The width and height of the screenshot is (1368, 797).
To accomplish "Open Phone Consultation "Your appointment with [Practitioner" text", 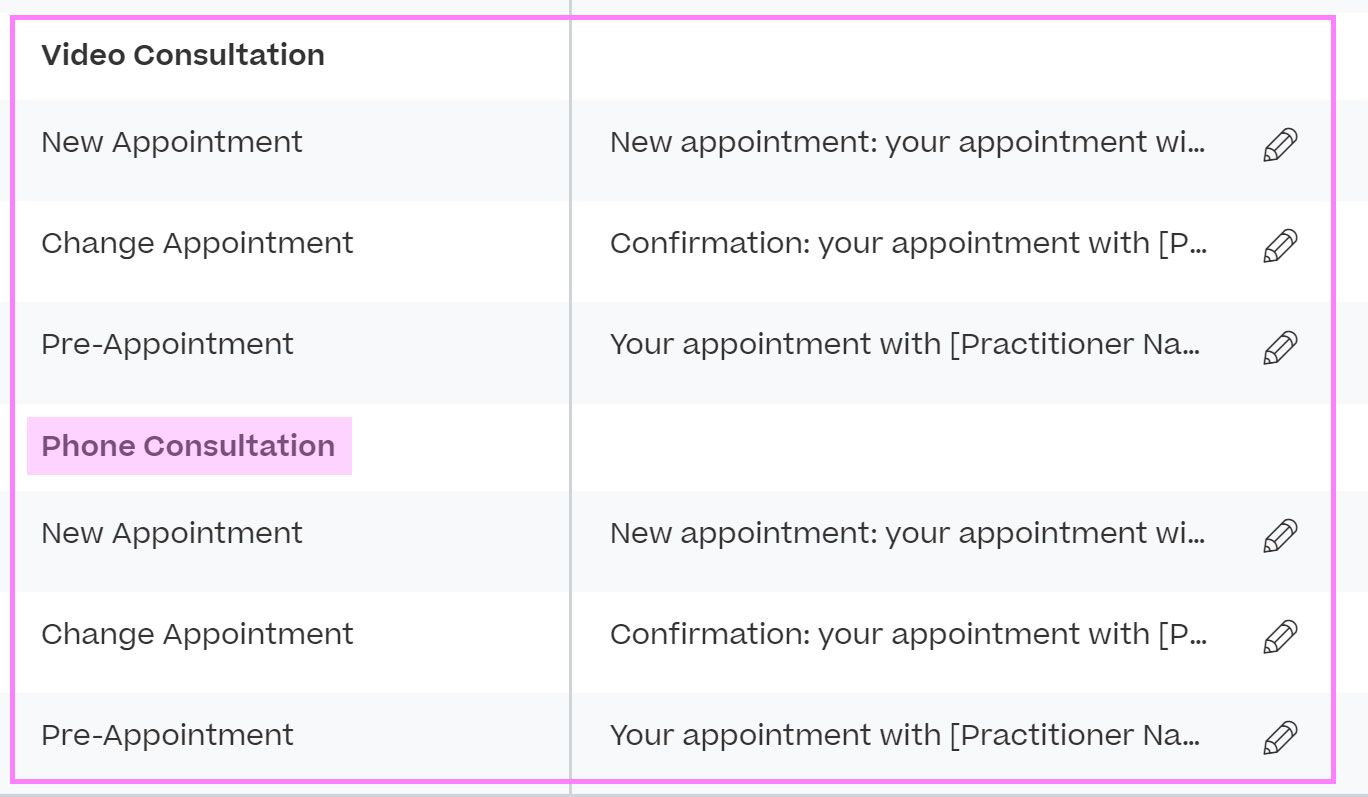I will 905,735.
